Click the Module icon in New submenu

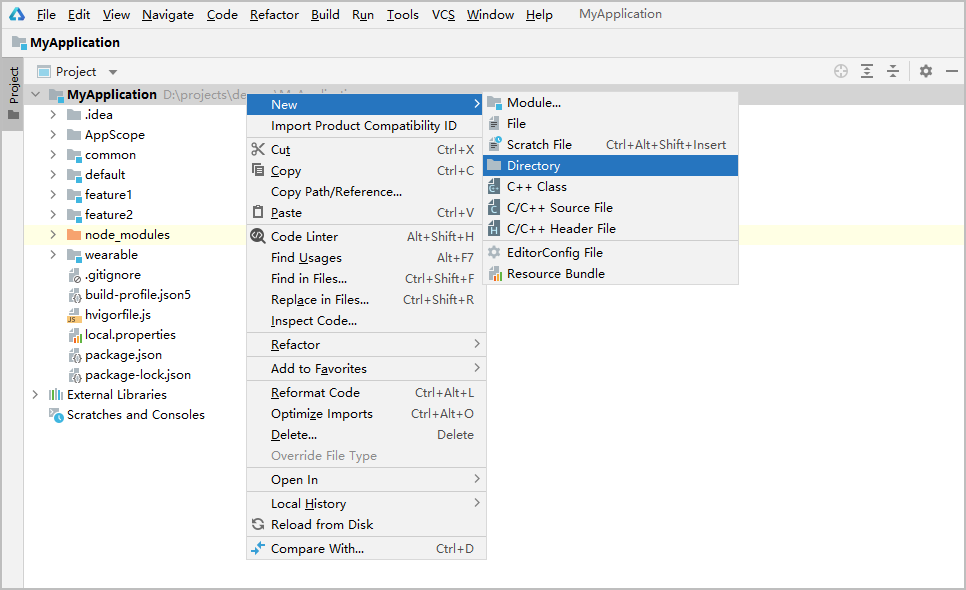[x=494, y=103]
